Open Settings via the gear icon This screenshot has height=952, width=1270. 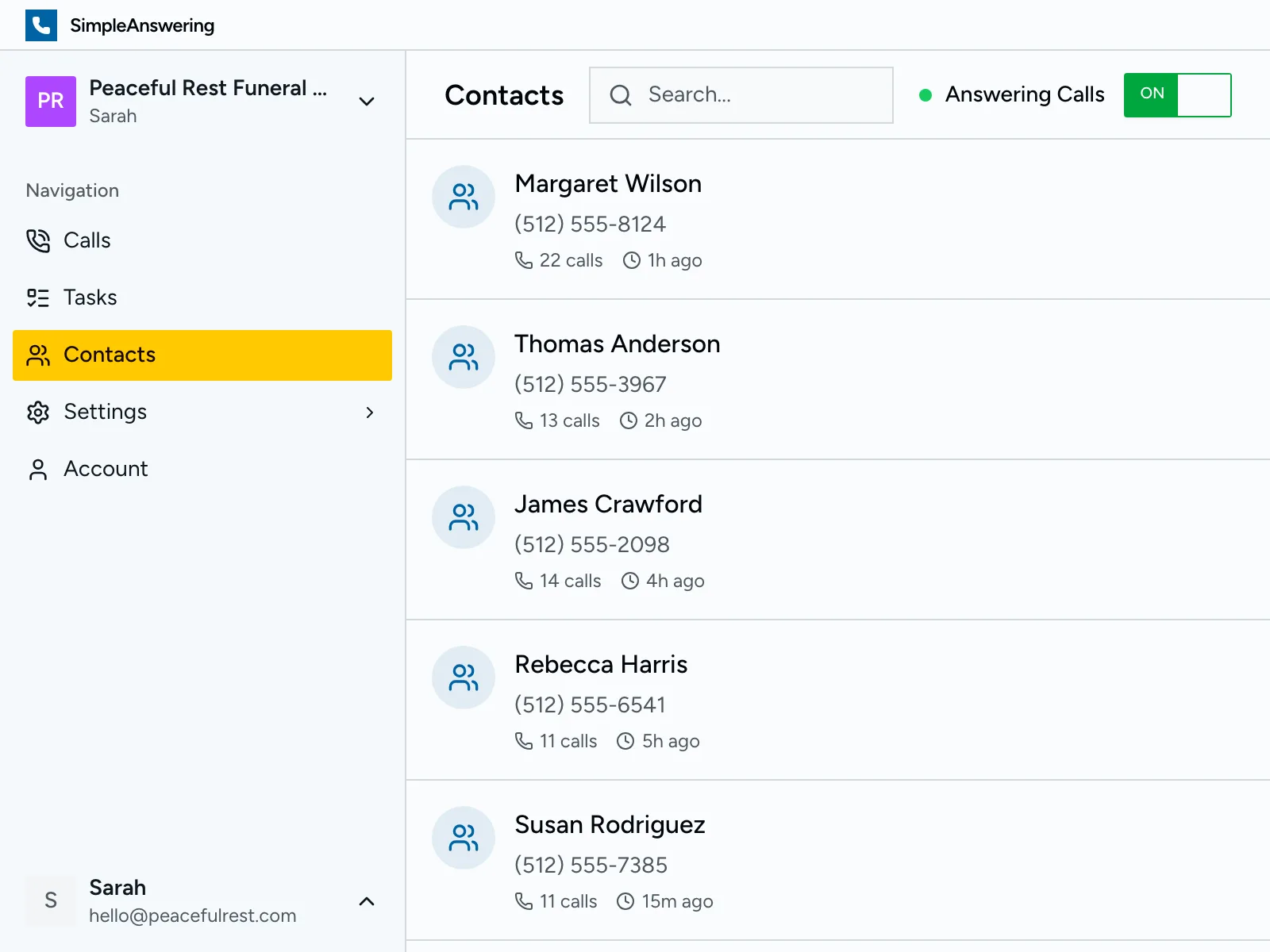[x=37, y=412]
